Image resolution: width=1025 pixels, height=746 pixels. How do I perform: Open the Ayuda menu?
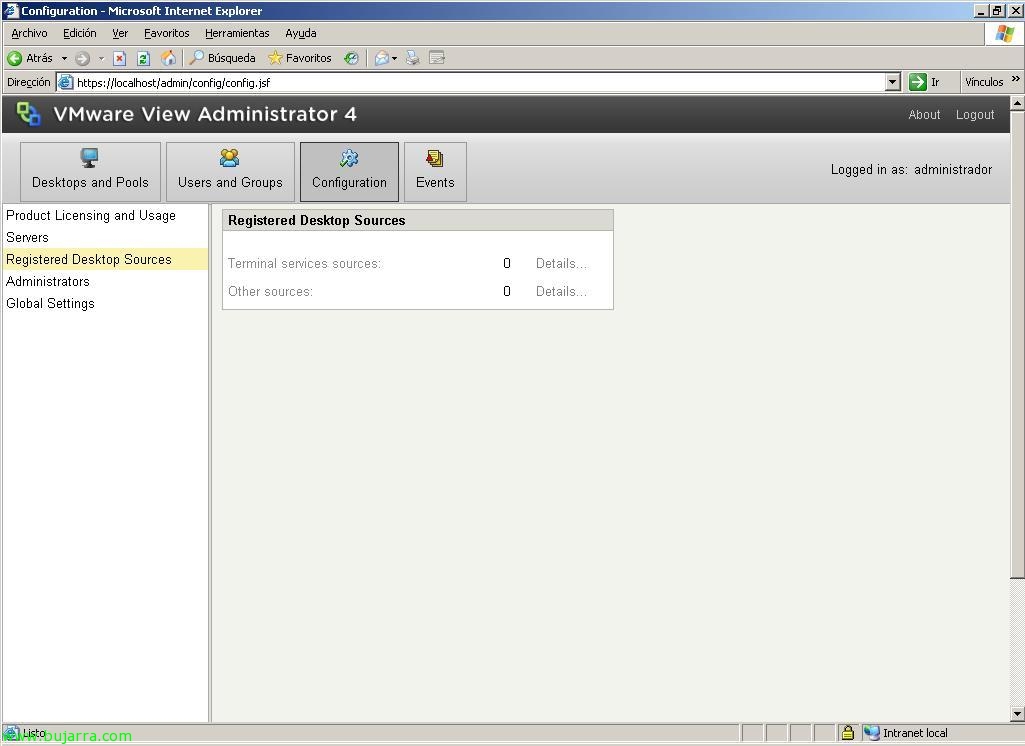(x=301, y=33)
